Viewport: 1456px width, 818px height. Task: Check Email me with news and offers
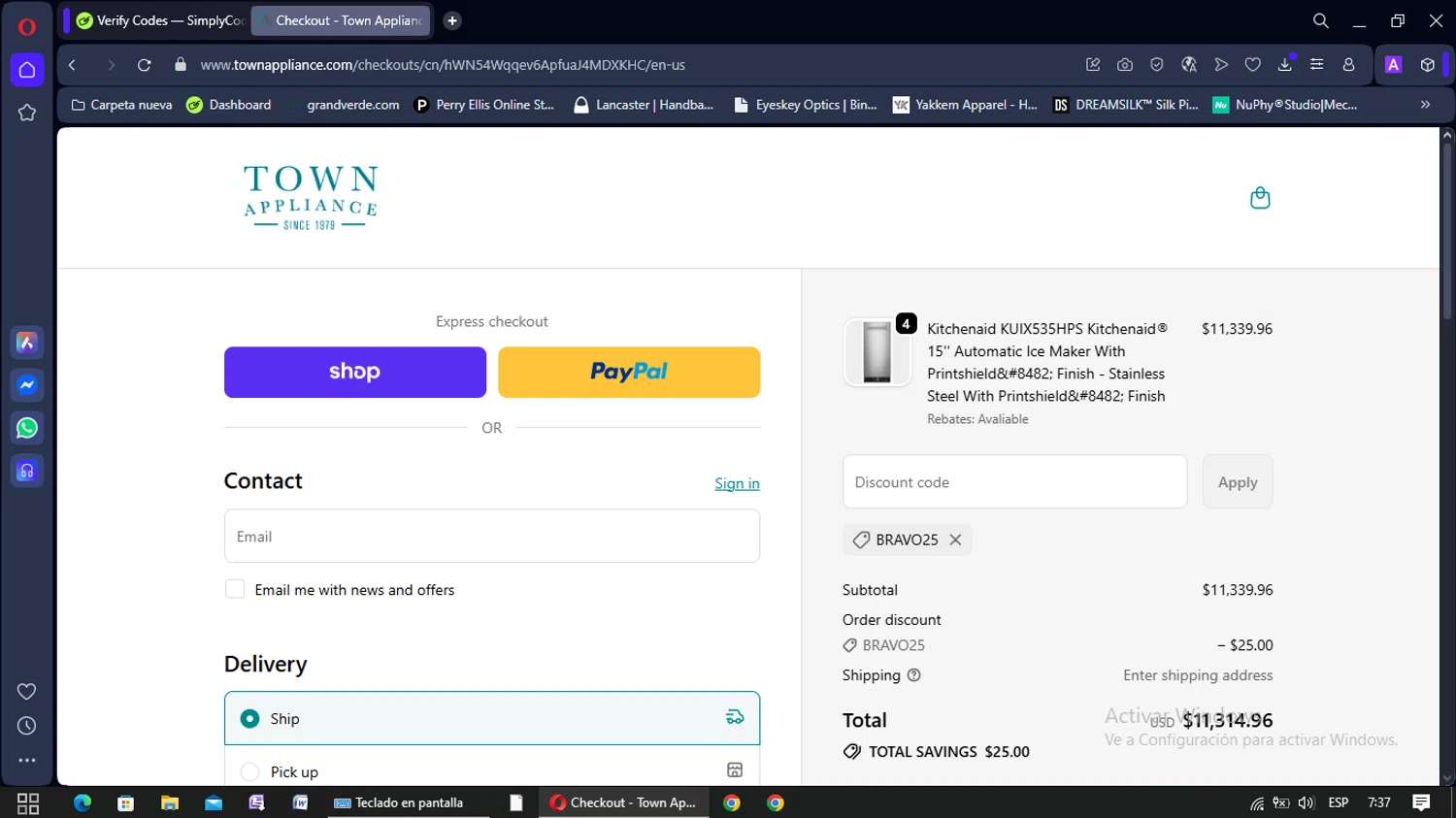(235, 589)
